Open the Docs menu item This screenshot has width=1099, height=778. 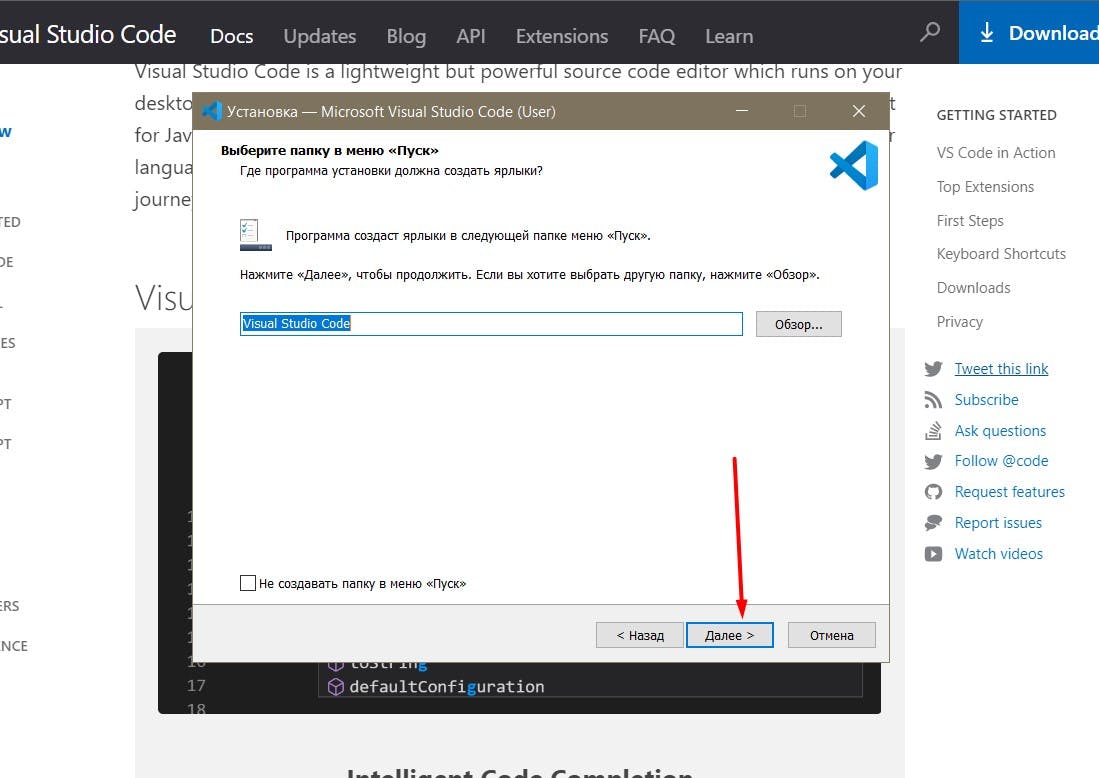231,36
